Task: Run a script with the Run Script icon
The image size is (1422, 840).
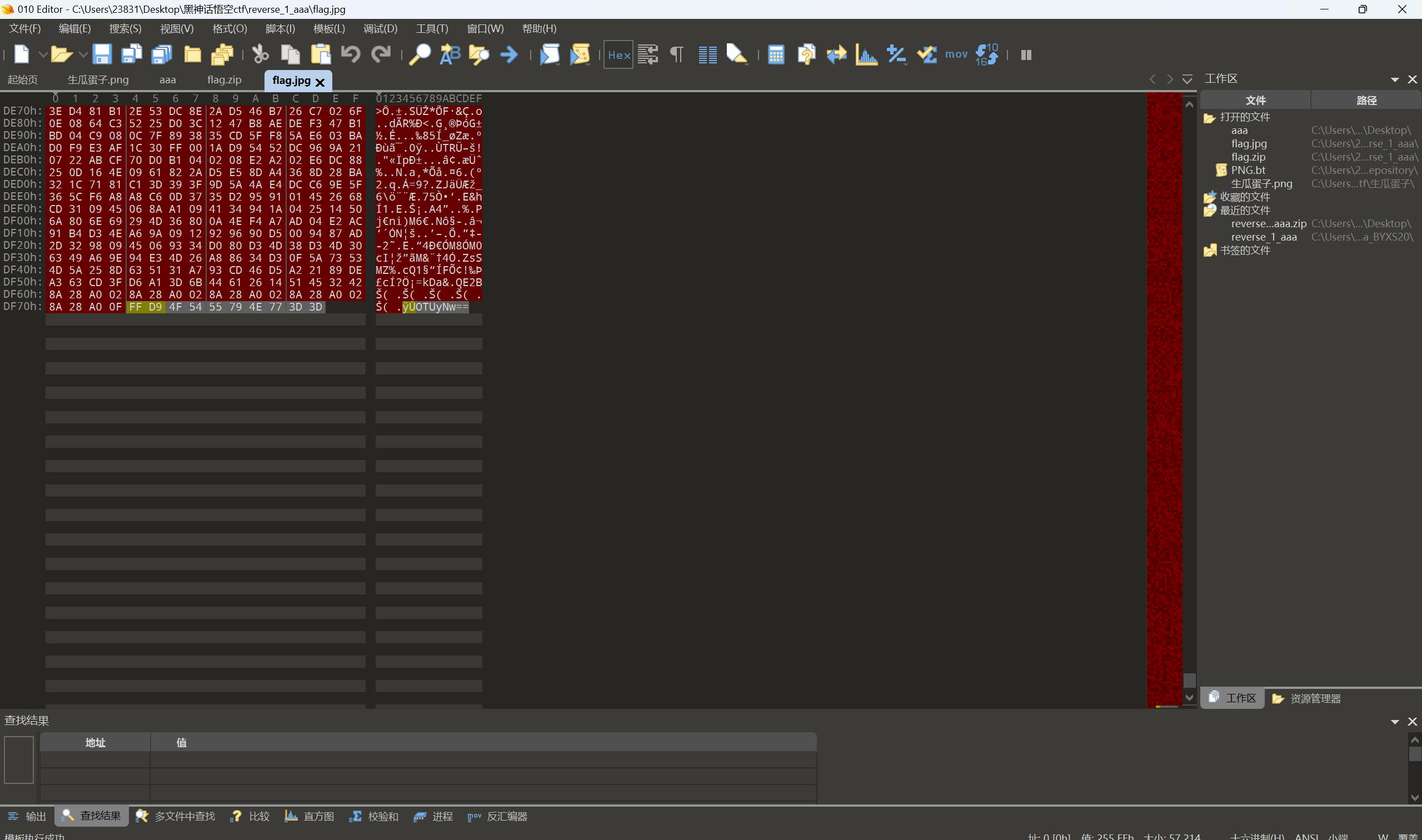Action: [549, 54]
